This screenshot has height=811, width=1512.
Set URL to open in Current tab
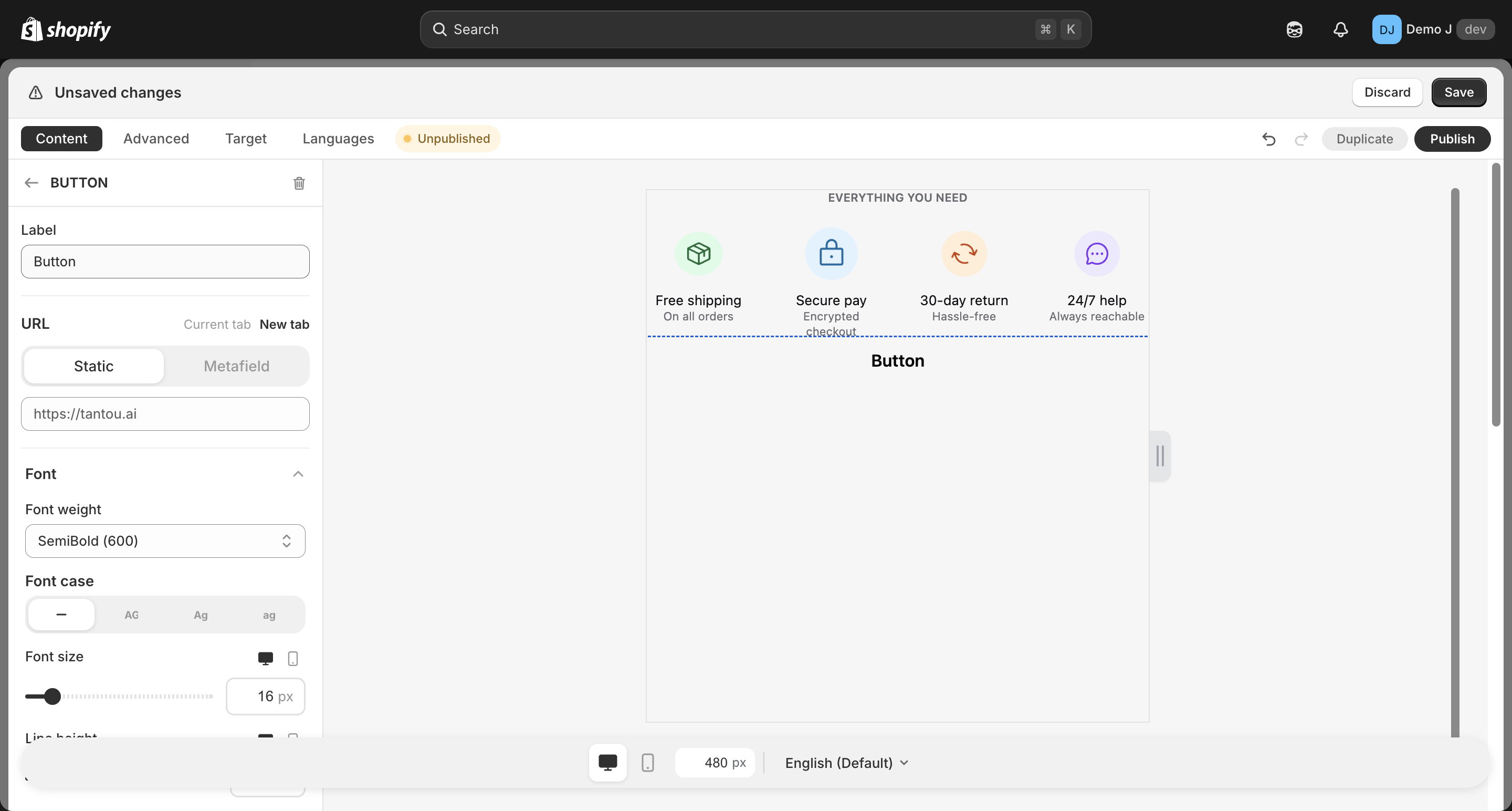coord(217,324)
